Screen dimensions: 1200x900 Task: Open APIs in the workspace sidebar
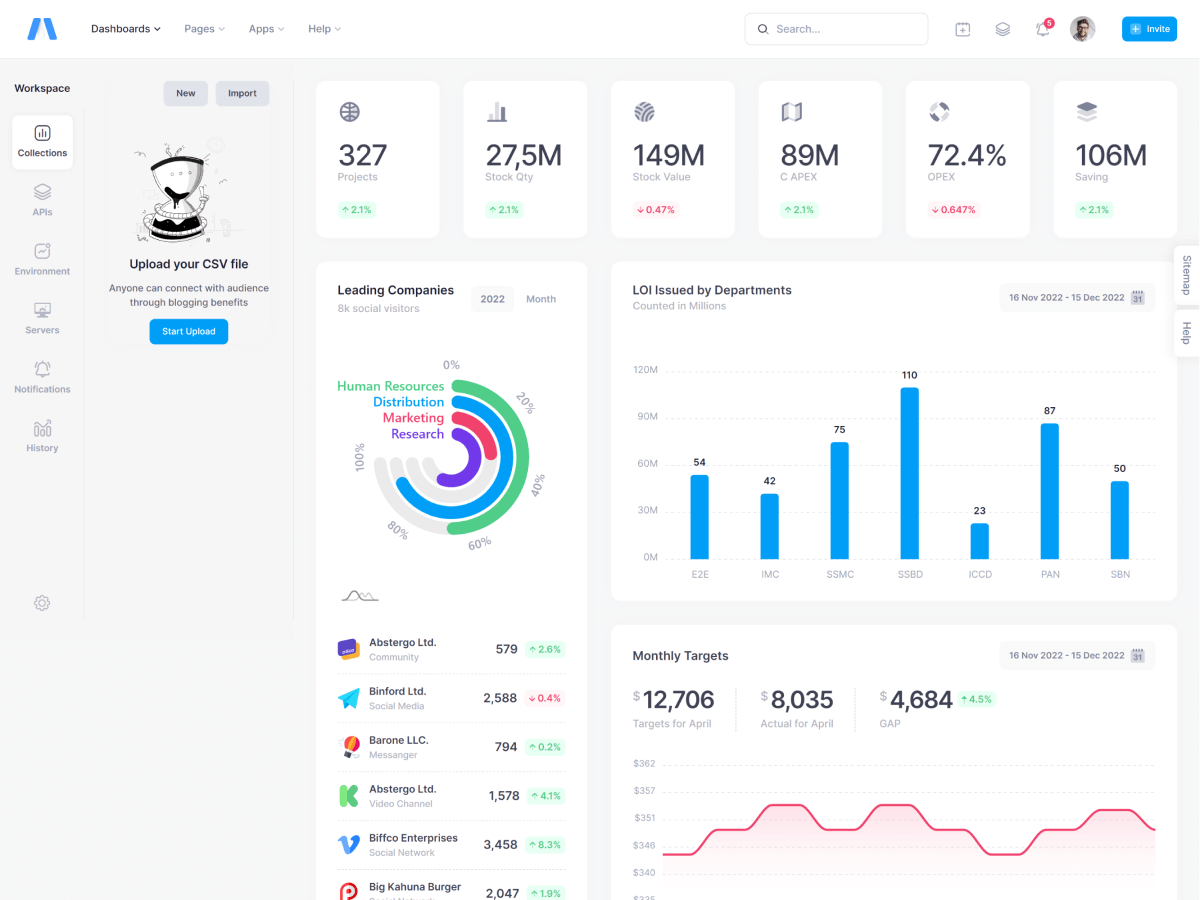click(x=42, y=200)
